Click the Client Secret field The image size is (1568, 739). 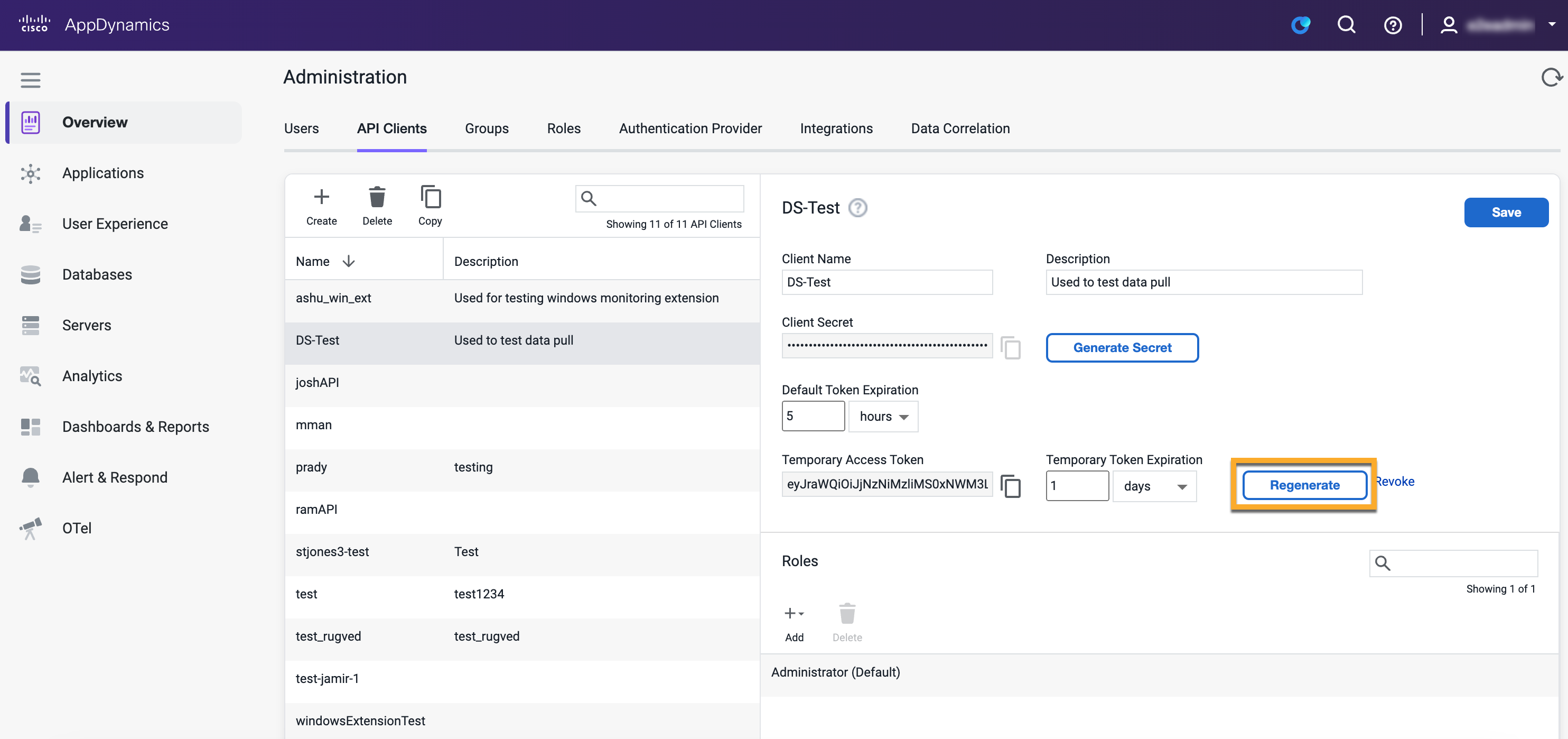click(x=887, y=346)
